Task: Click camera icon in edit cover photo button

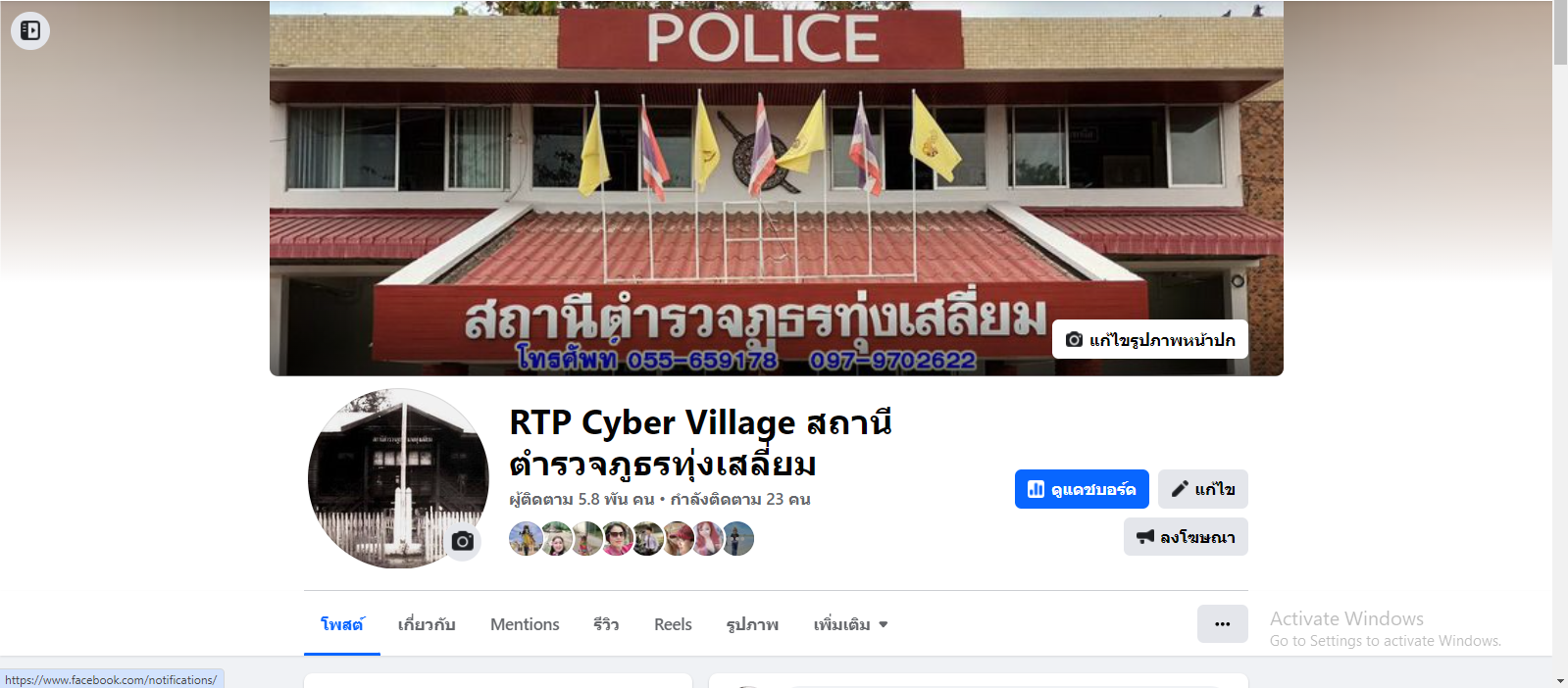Action: tap(1074, 339)
